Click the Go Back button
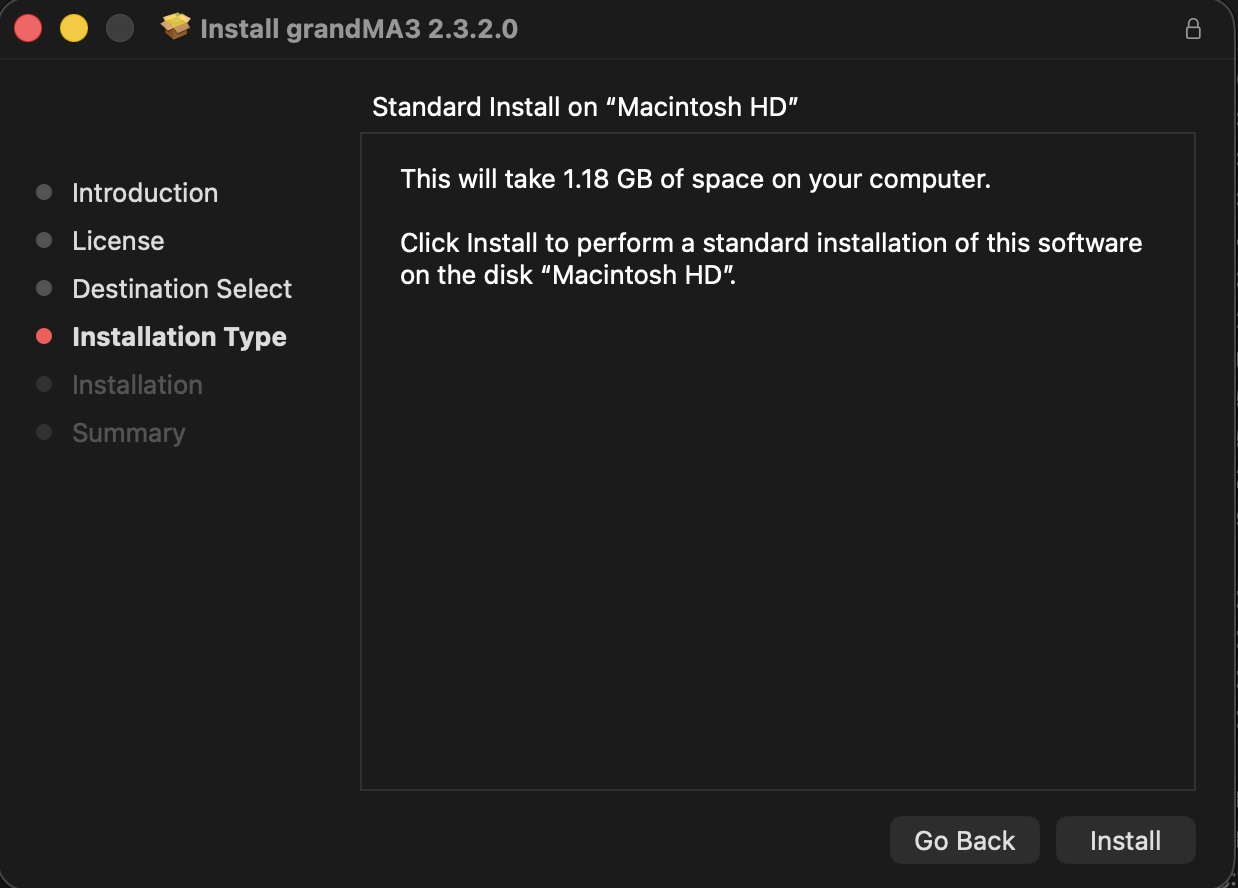The width and height of the screenshot is (1238, 888). pyautogui.click(x=964, y=840)
